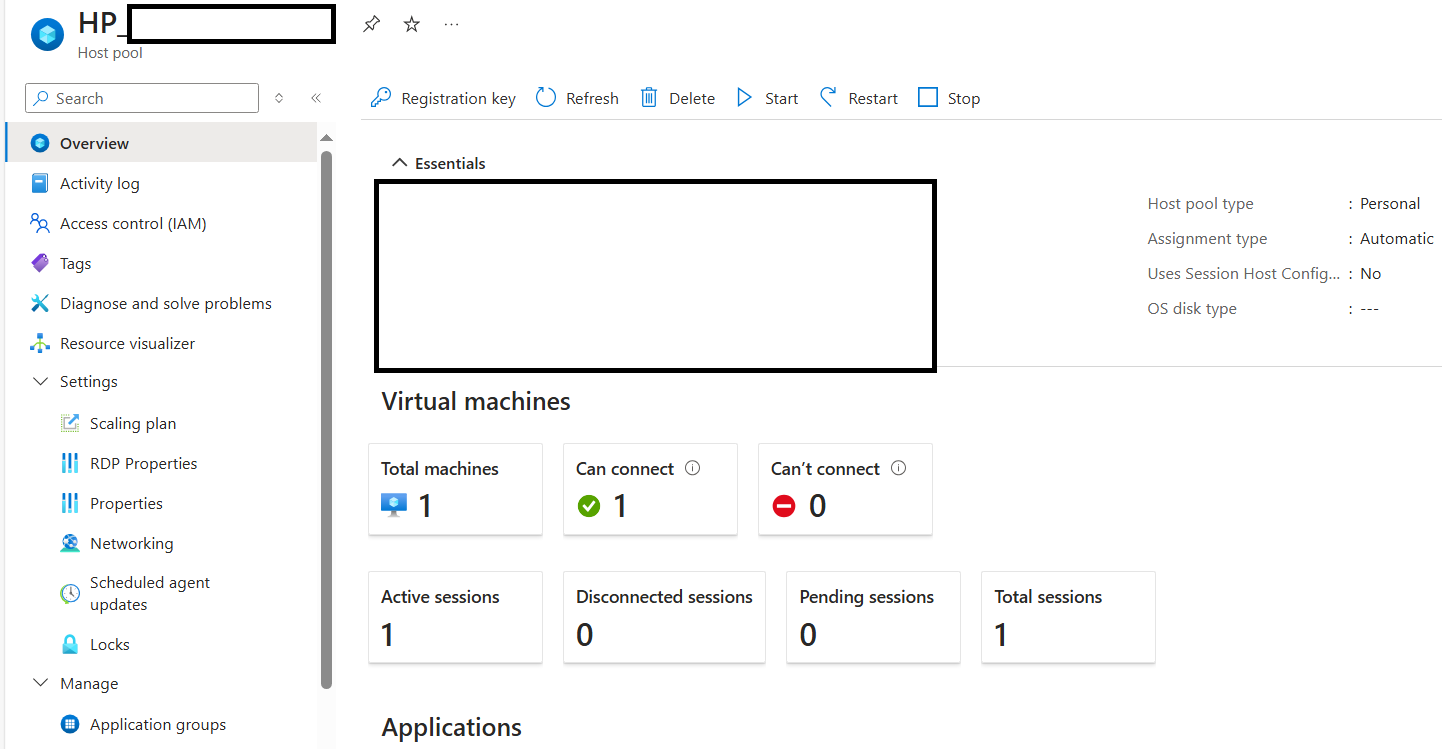Click the Scaling plan icon

pyautogui.click(x=70, y=423)
